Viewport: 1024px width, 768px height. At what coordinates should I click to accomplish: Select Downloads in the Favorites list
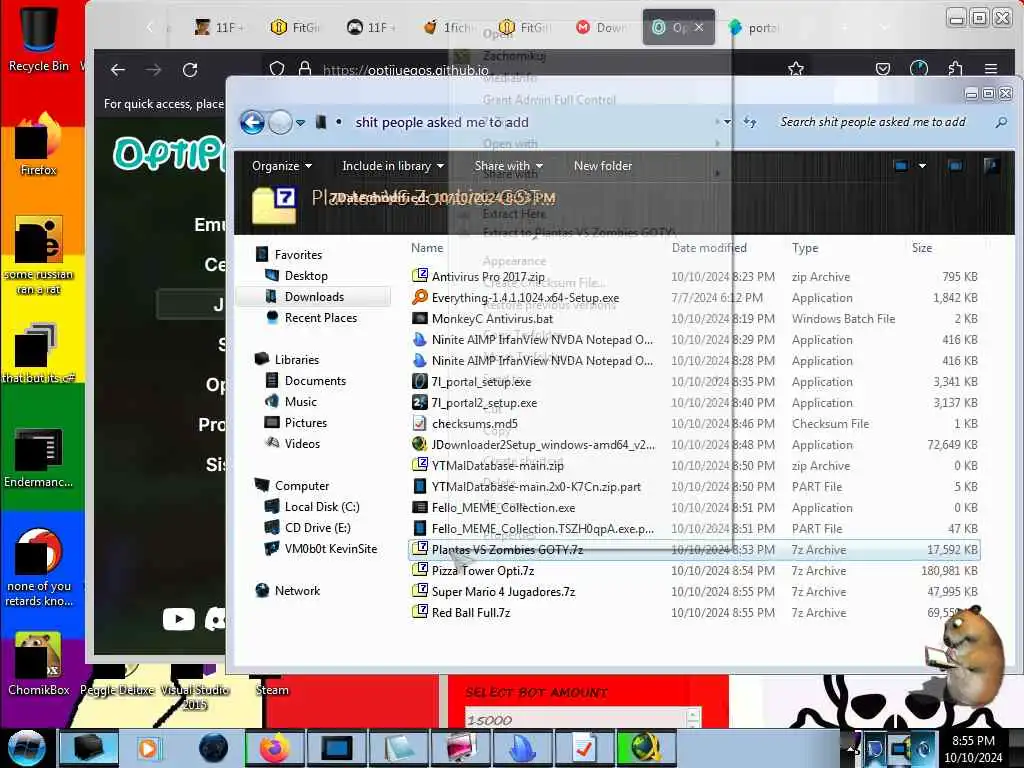click(x=313, y=296)
